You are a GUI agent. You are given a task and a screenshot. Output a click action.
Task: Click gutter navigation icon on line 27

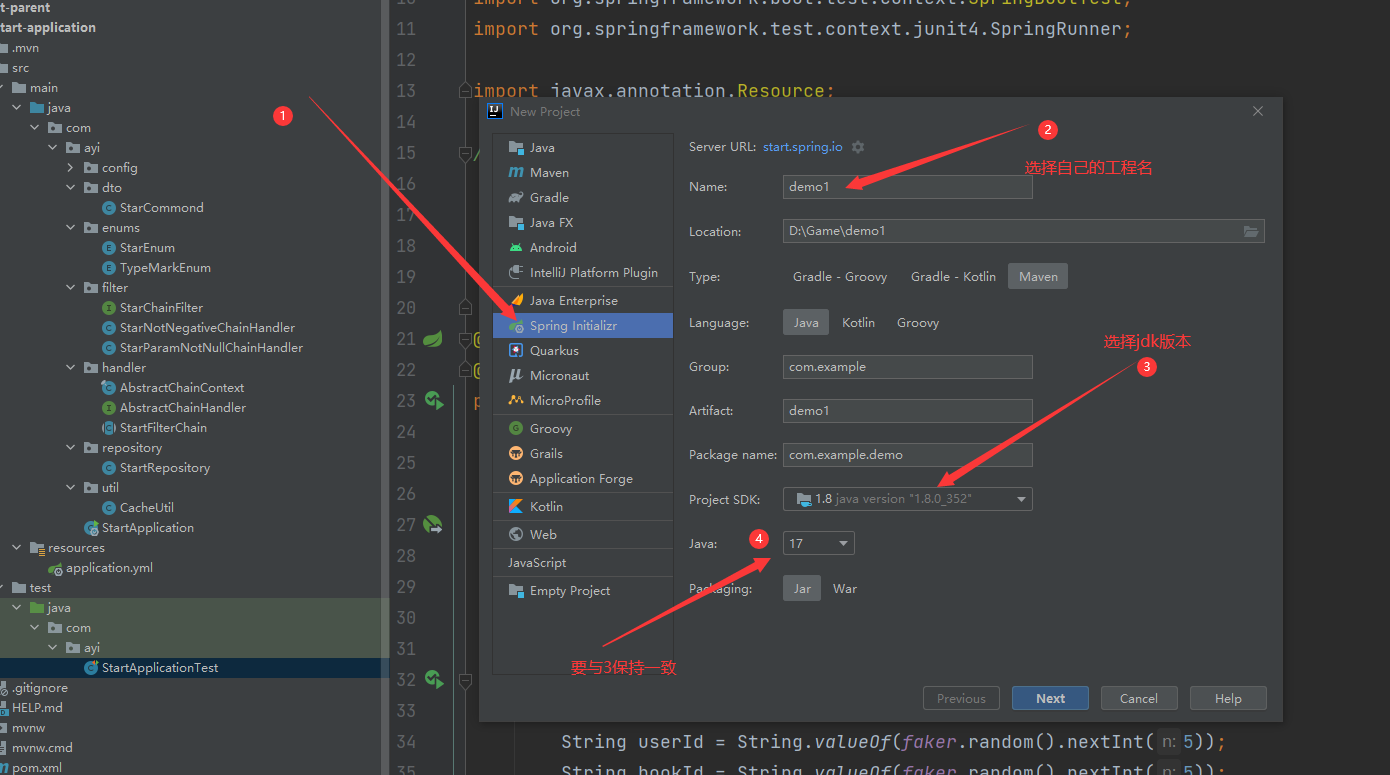pyautogui.click(x=433, y=524)
